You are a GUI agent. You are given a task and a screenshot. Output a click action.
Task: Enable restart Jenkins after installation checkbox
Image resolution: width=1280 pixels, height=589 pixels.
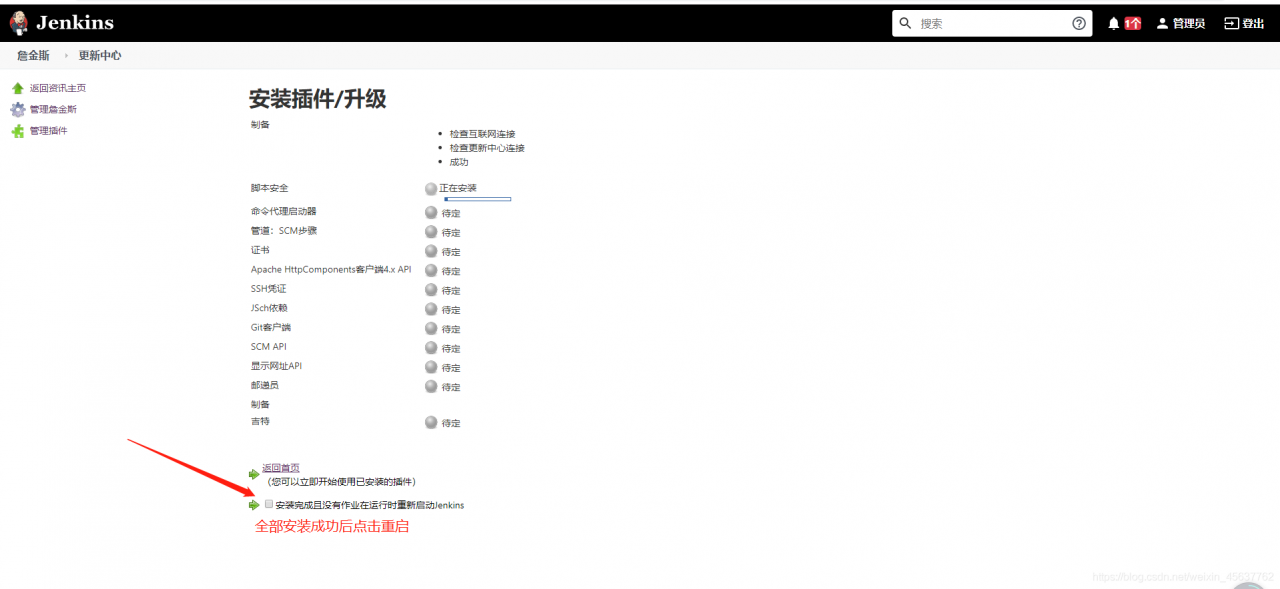[x=268, y=504]
